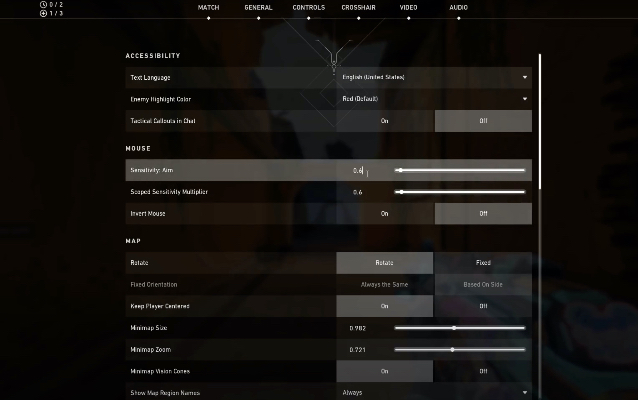Viewport: 638px width, 400px height.
Task: Go to the CROSSHAIR tab
Action: point(358,8)
